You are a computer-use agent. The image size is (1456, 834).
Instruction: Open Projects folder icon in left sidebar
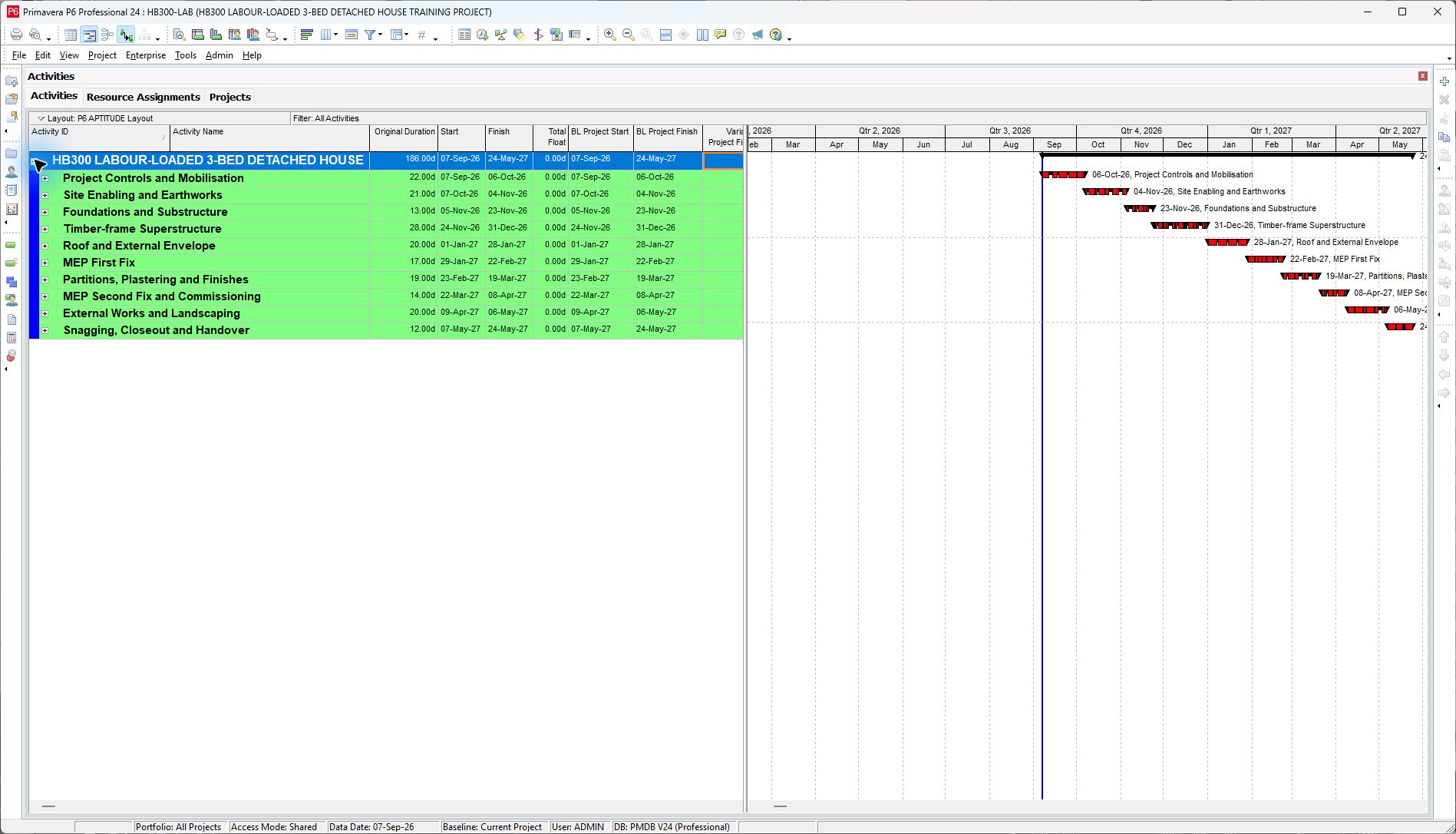[12, 154]
